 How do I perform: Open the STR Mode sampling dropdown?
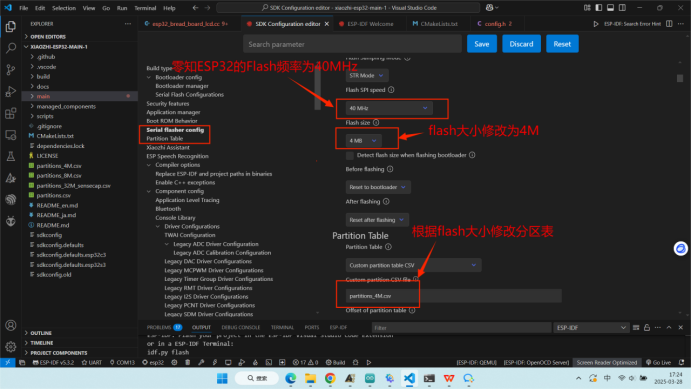pos(367,76)
